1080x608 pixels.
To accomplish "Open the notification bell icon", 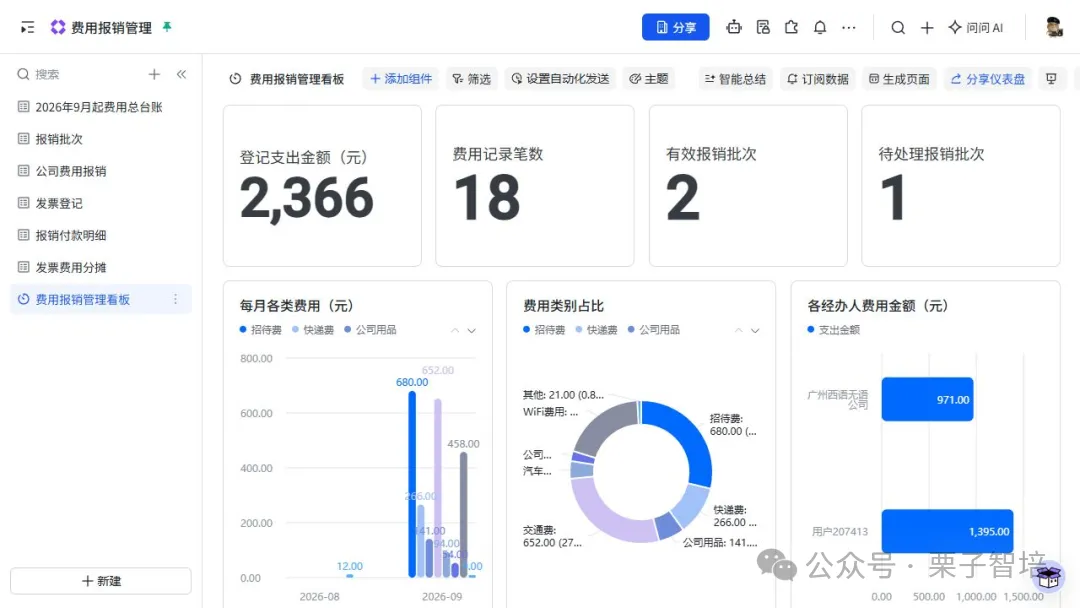I will [820, 28].
